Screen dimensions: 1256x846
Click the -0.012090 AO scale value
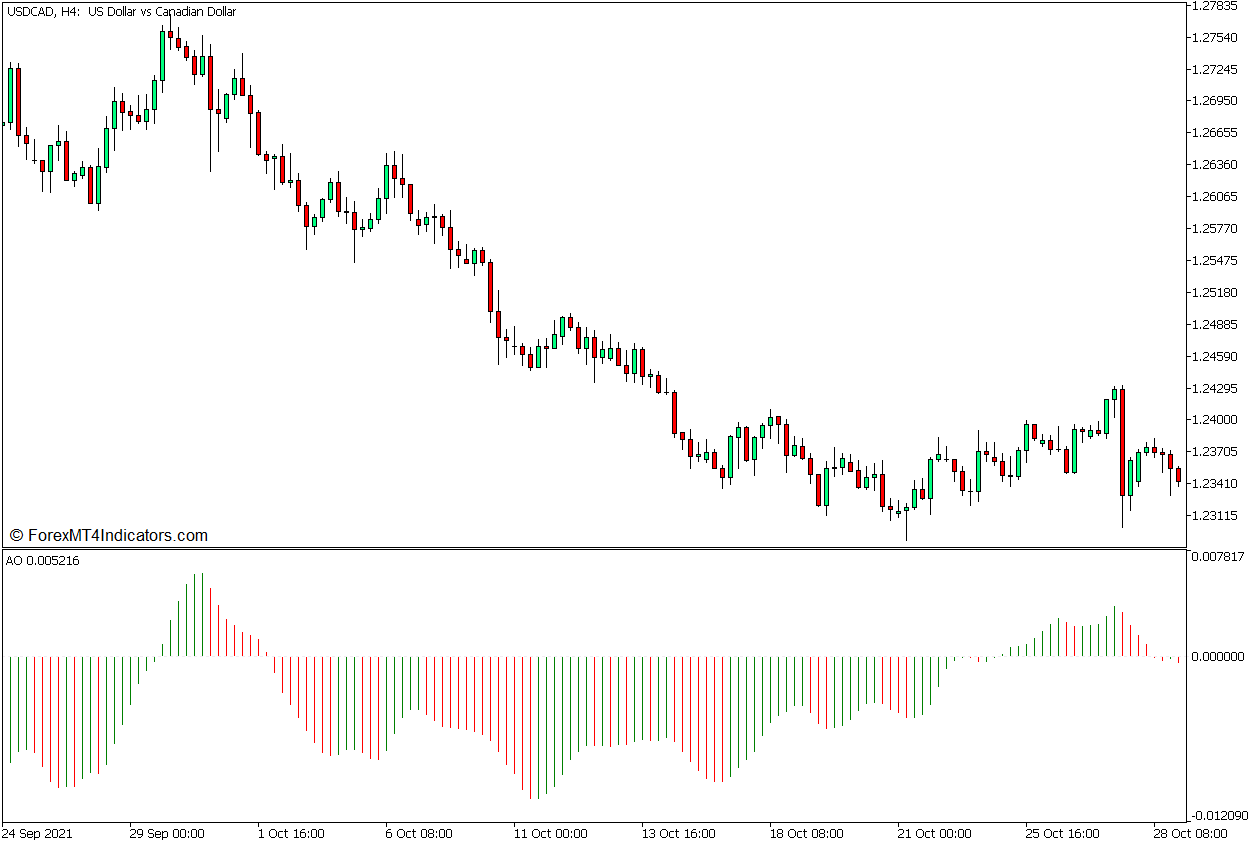tap(1219, 816)
